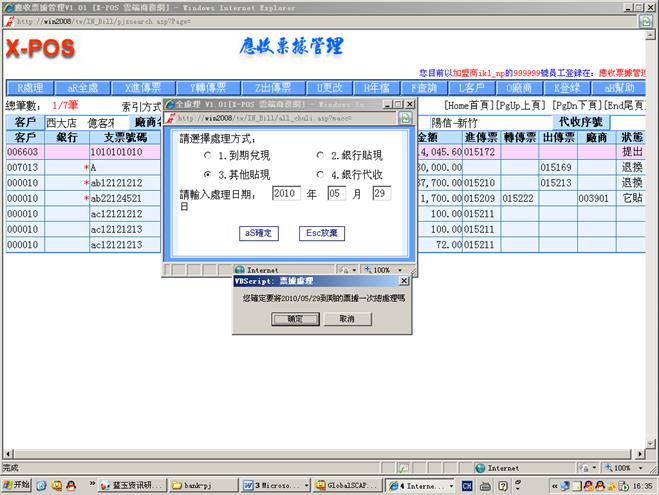Click the aS確定 button in popup
This screenshot has width=659, height=495.
point(258,233)
